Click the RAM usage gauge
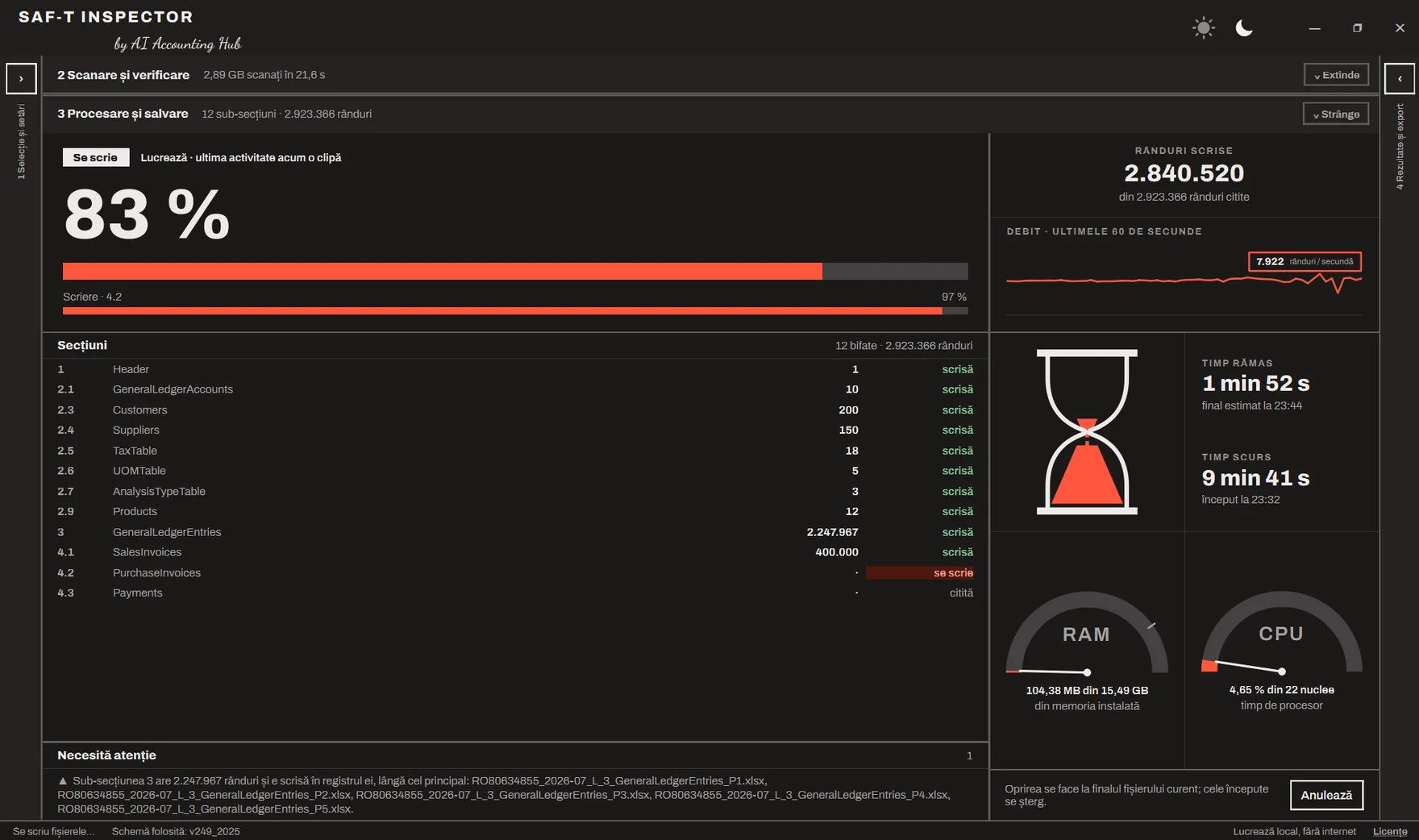Viewport: 1419px width, 840px height. pos(1087,633)
